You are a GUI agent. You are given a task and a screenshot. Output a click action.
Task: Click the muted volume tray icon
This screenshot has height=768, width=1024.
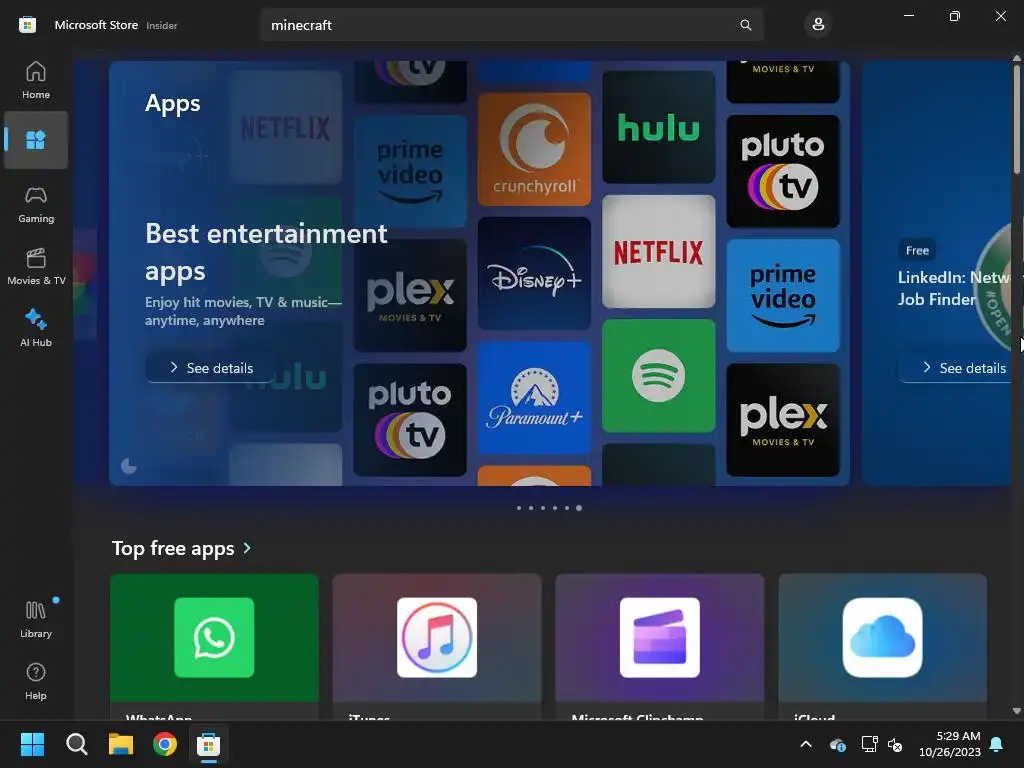tap(895, 744)
